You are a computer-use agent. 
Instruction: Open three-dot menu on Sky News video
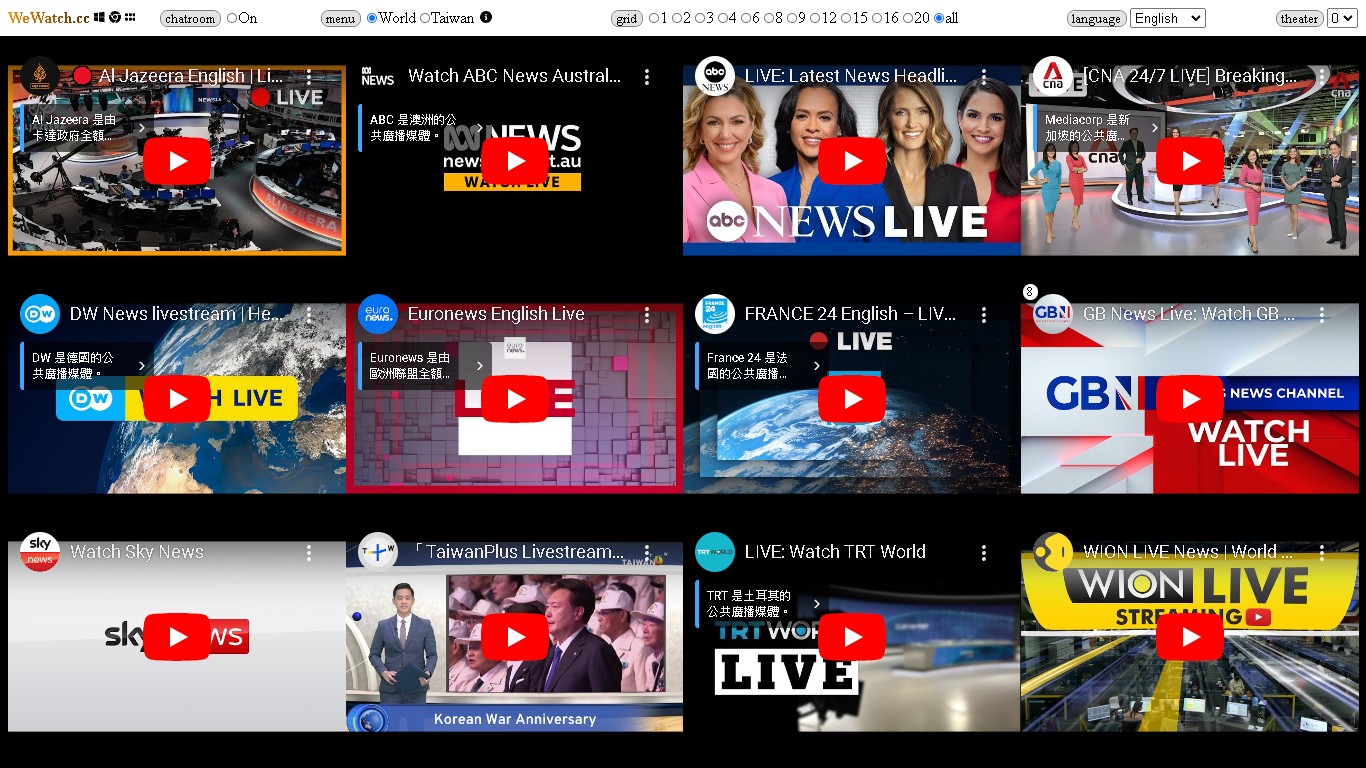coord(309,553)
